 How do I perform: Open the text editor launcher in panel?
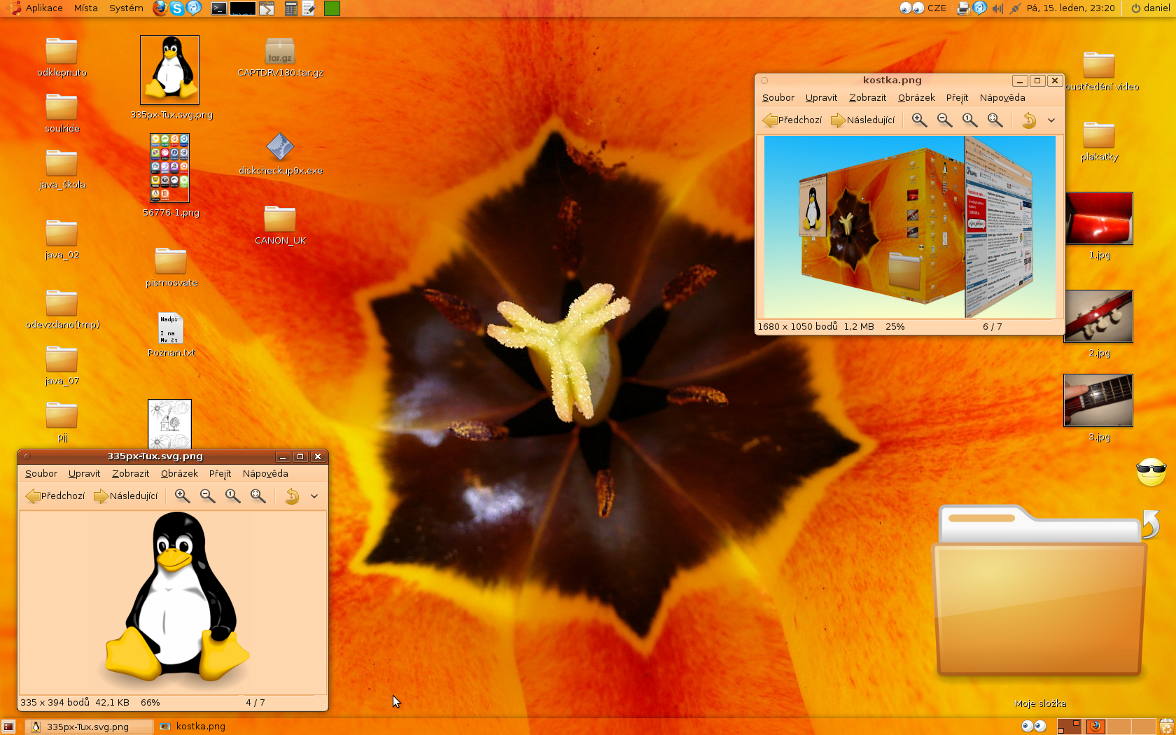308,8
